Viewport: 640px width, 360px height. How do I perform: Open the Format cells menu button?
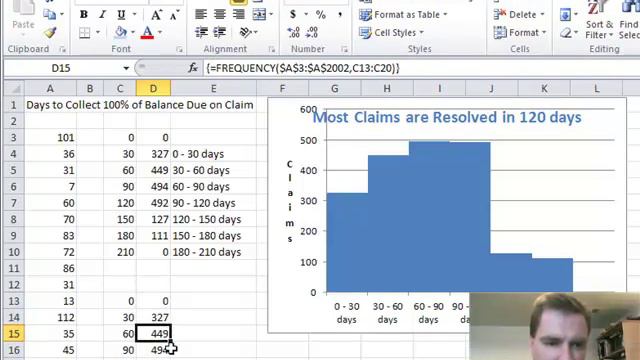(x=520, y=33)
